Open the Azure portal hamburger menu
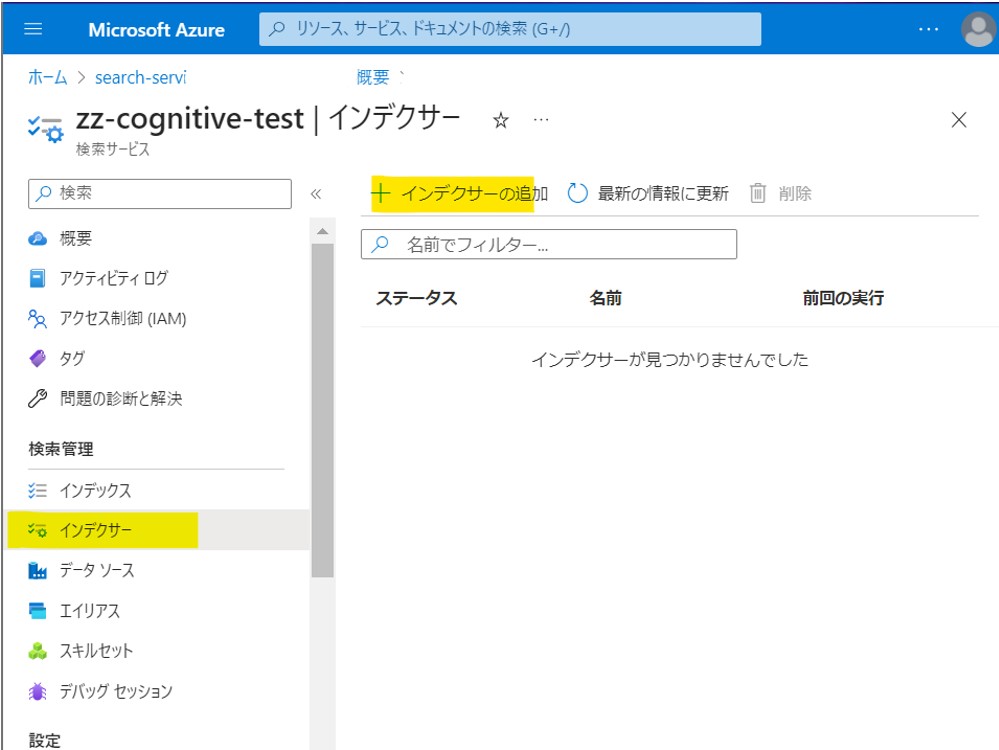Viewport: 999px width, 750px height. click(x=32, y=29)
